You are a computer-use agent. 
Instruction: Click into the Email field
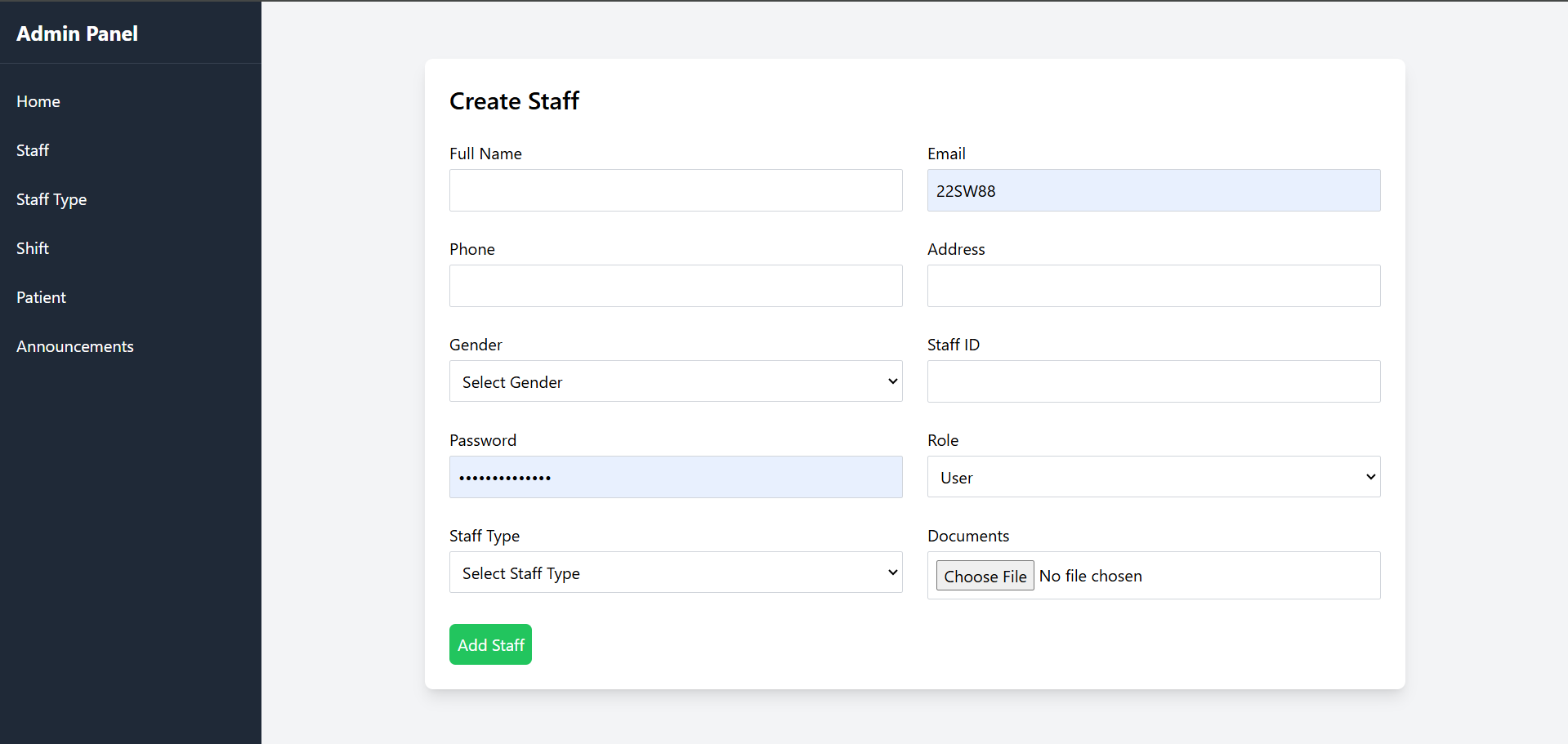[1153, 190]
